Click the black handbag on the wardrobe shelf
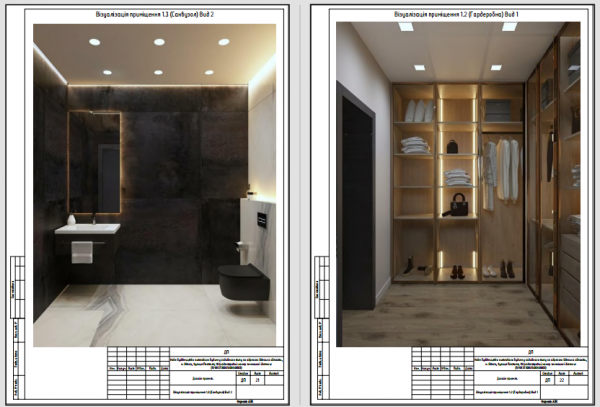The image size is (600, 407). (459, 206)
